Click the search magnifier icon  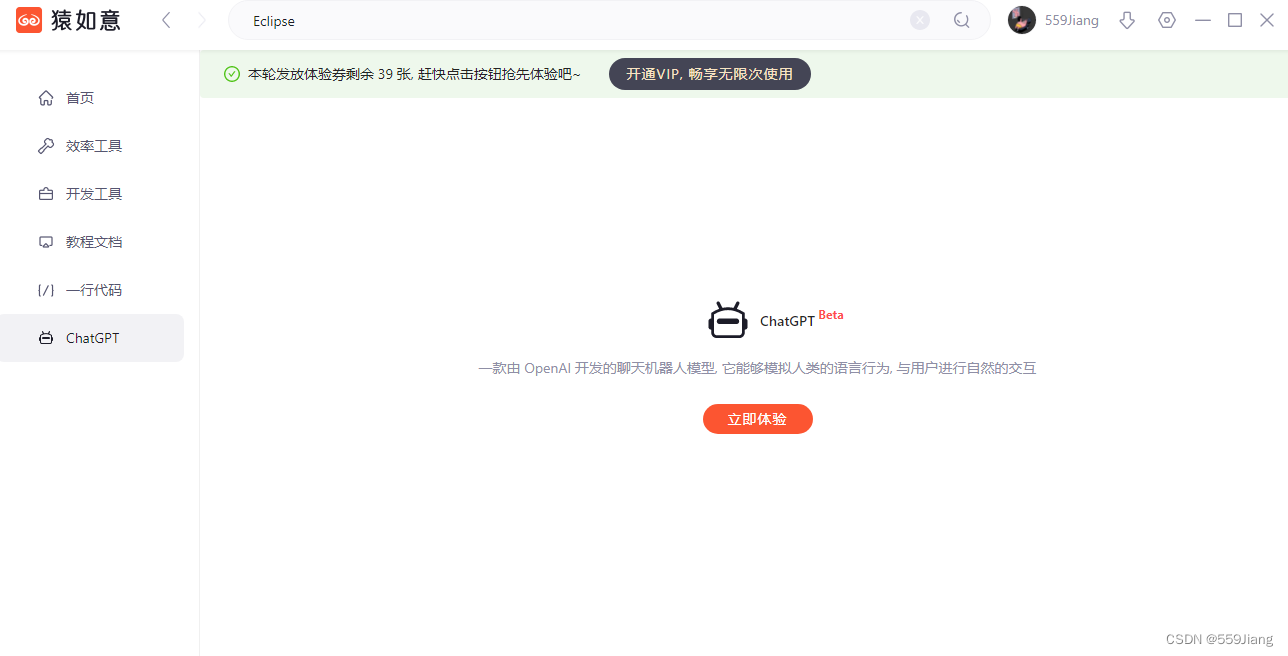pos(962,20)
